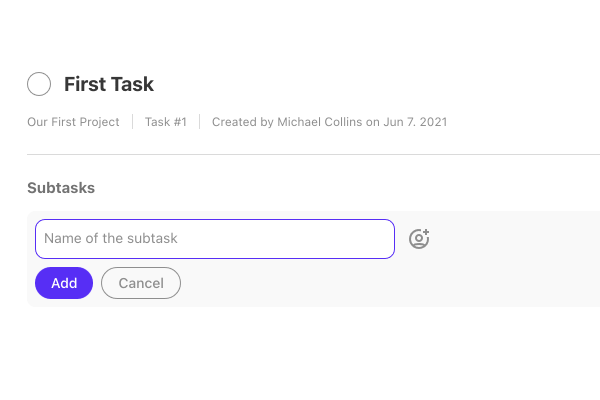Confirm the new subtask with Add
This screenshot has height=400, width=600.
point(64,283)
